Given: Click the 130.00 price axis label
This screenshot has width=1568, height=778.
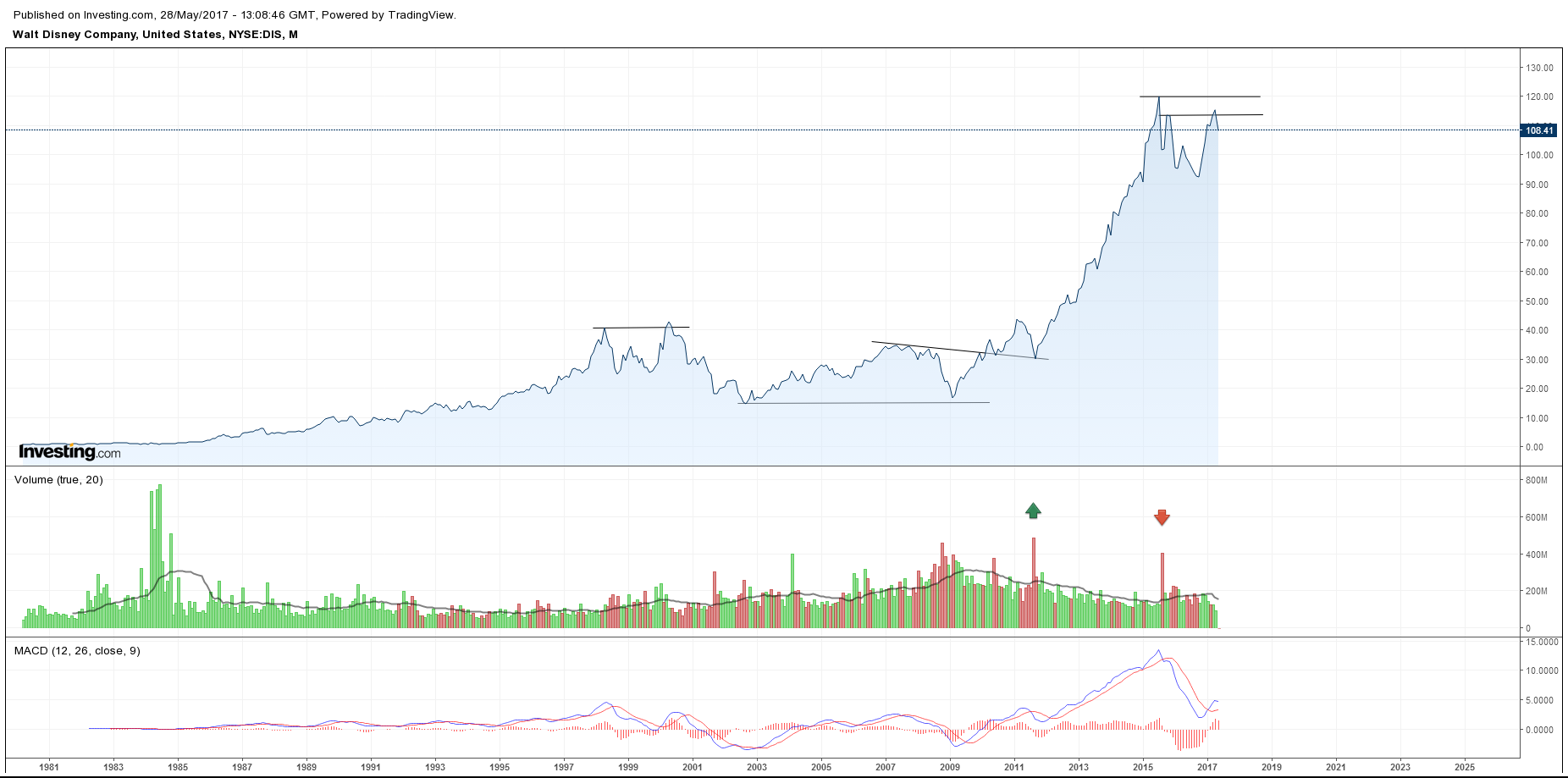Looking at the screenshot, I should (x=1539, y=68).
